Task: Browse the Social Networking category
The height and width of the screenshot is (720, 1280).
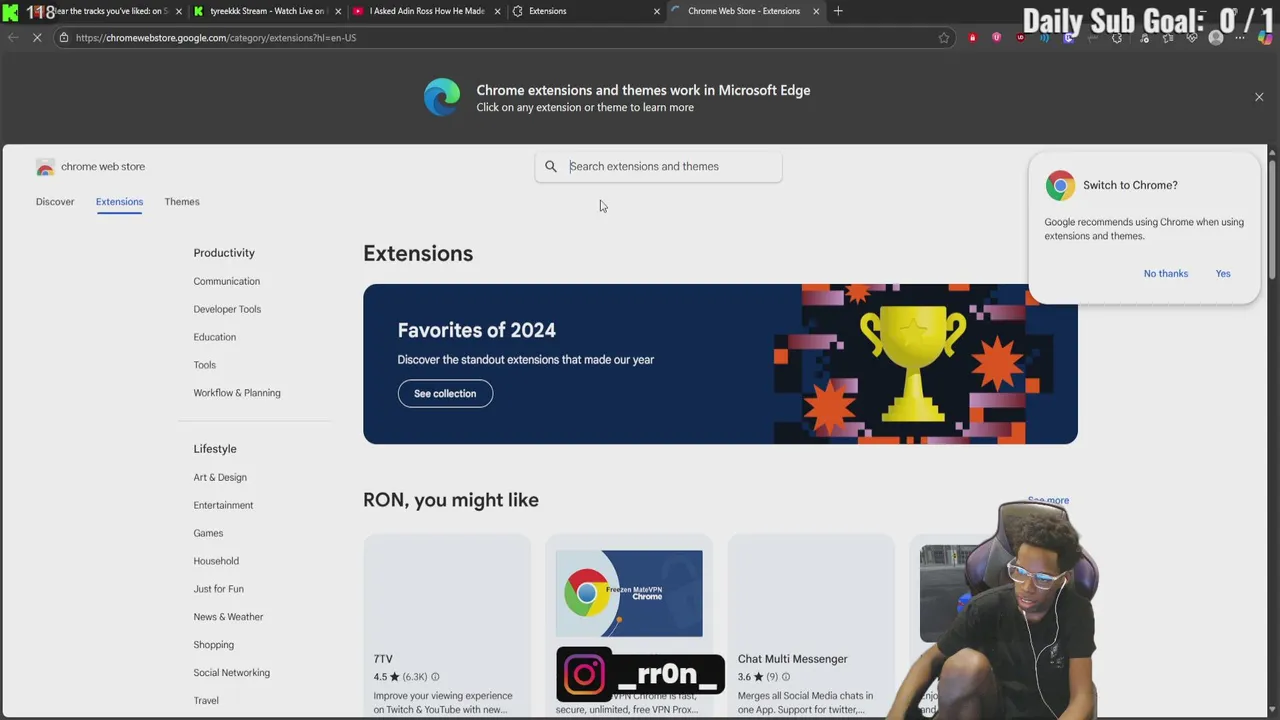Action: (x=231, y=674)
